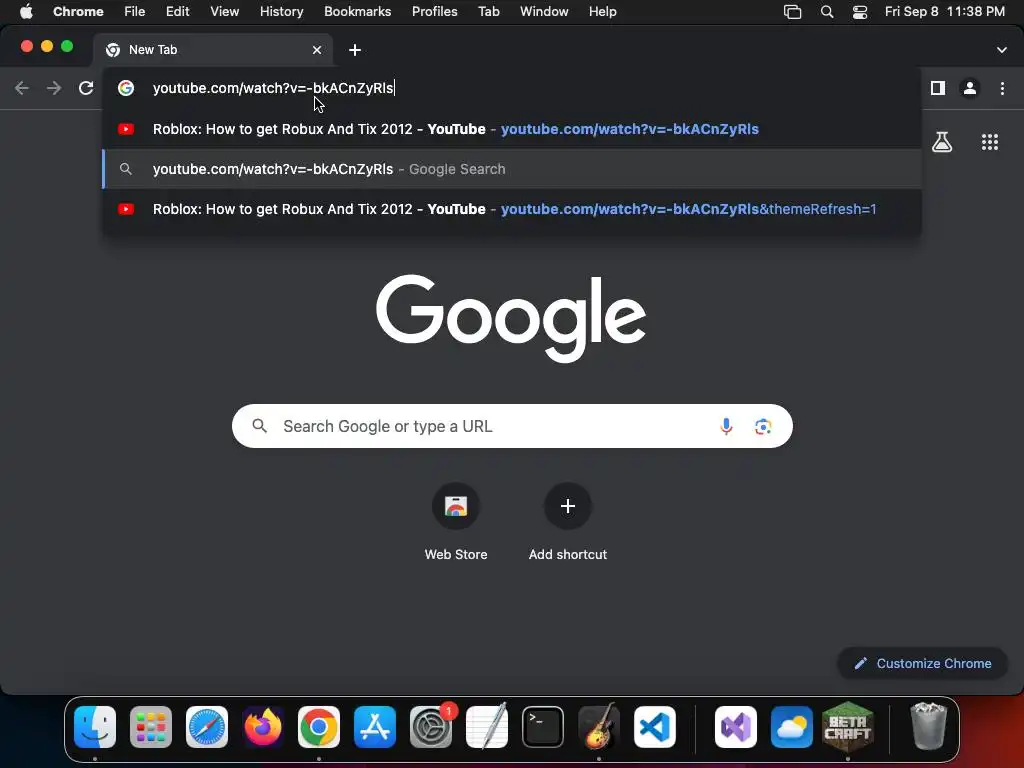
Task: Open the side panel icon
Action: [x=938, y=88]
